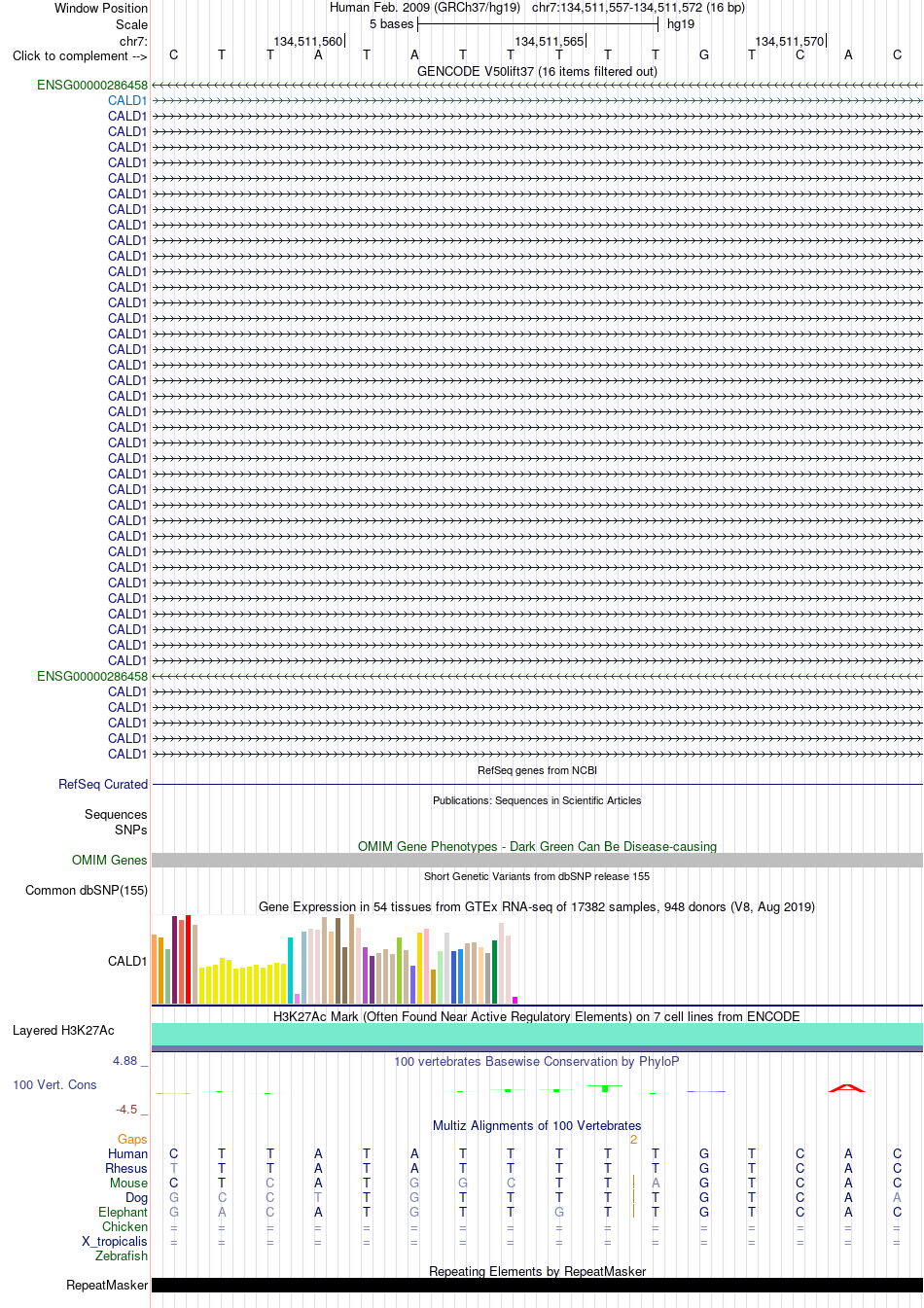Click the OMIM Gene Phenotypes track title
Screen dimensions: 924x1308
537,846
